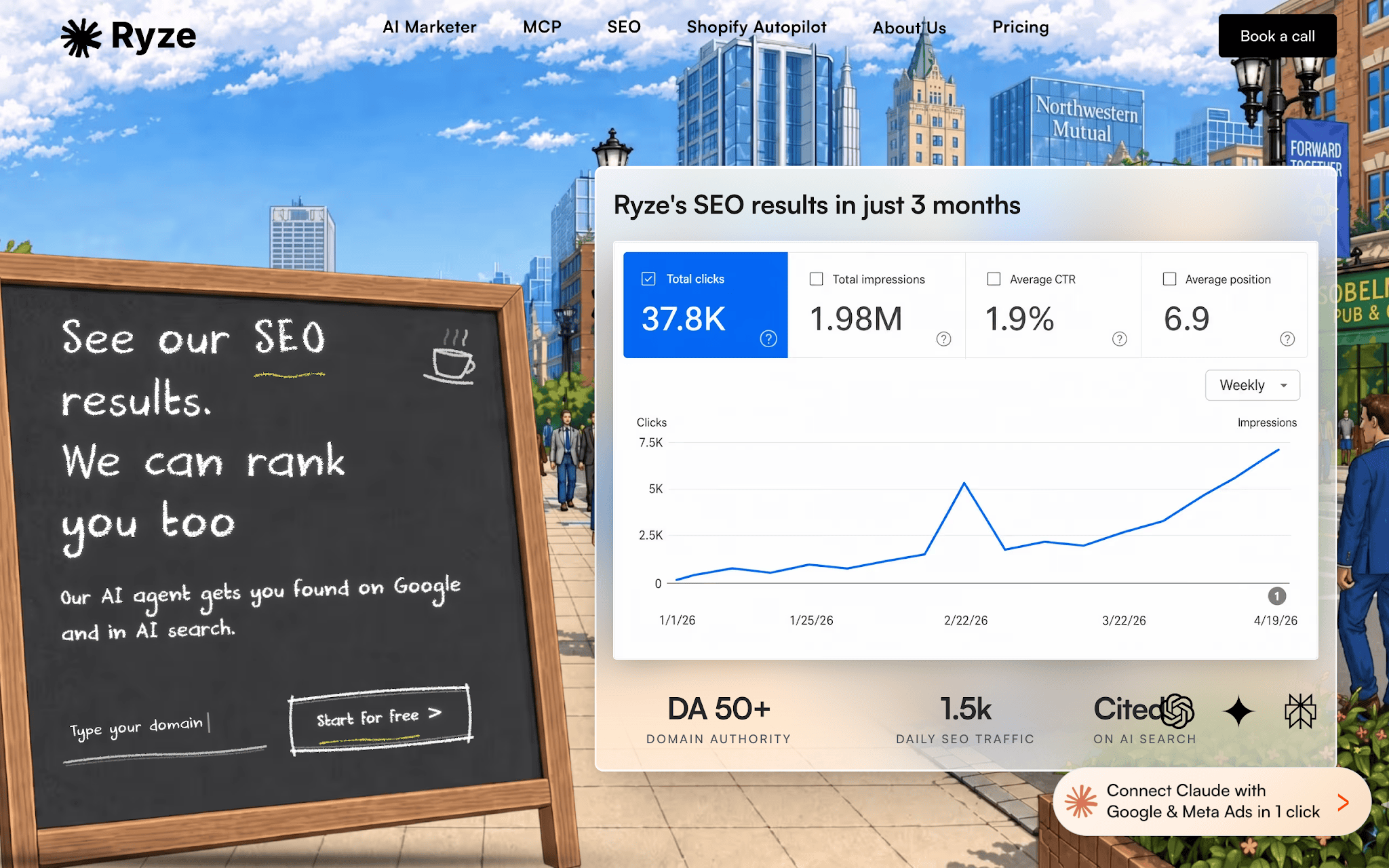Click the 4/19/26 date label on chart
This screenshot has height=868, width=1389.
[x=1275, y=620]
